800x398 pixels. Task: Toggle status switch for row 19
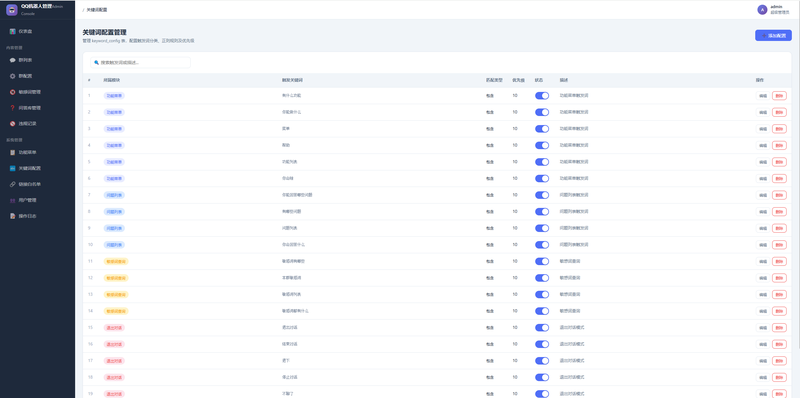pyautogui.click(x=542, y=394)
